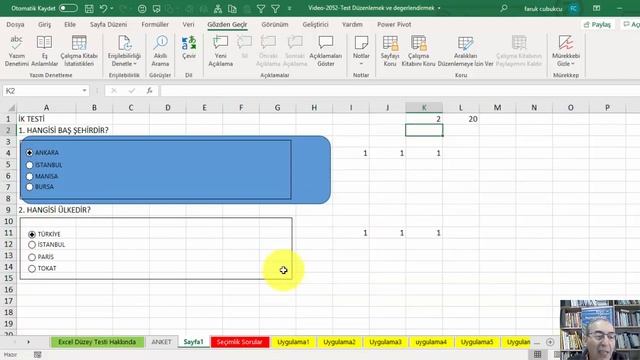640x360 pixels.
Task: Expand Mürekkebi Gizle dropdown arrow
Action: pyautogui.click(x=573, y=64)
